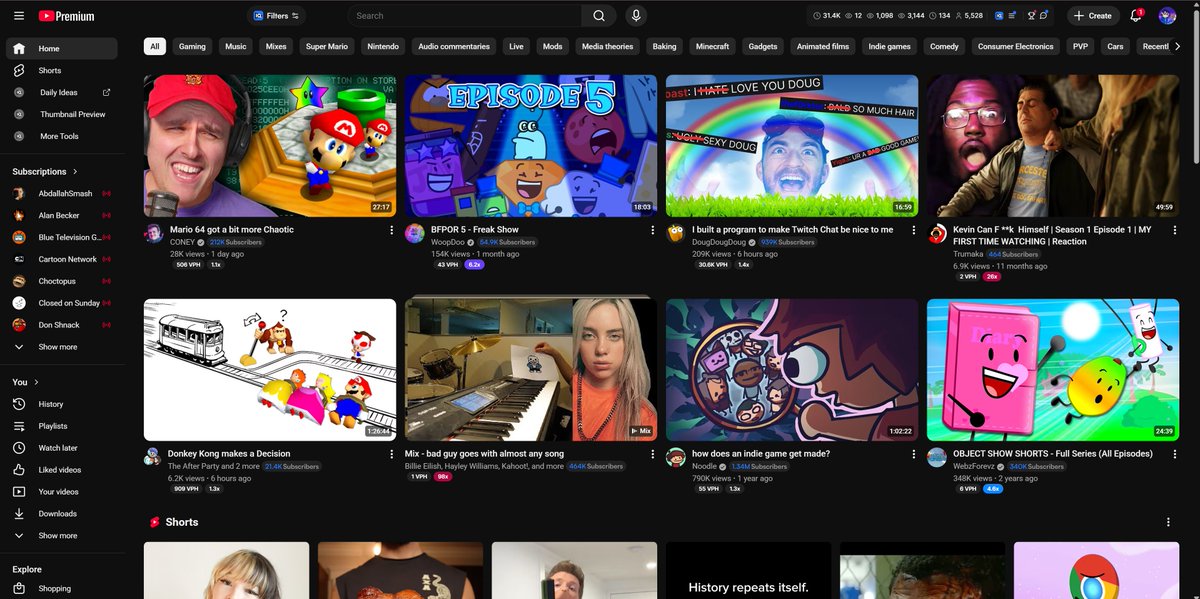Select the All filter chip

pos(155,46)
